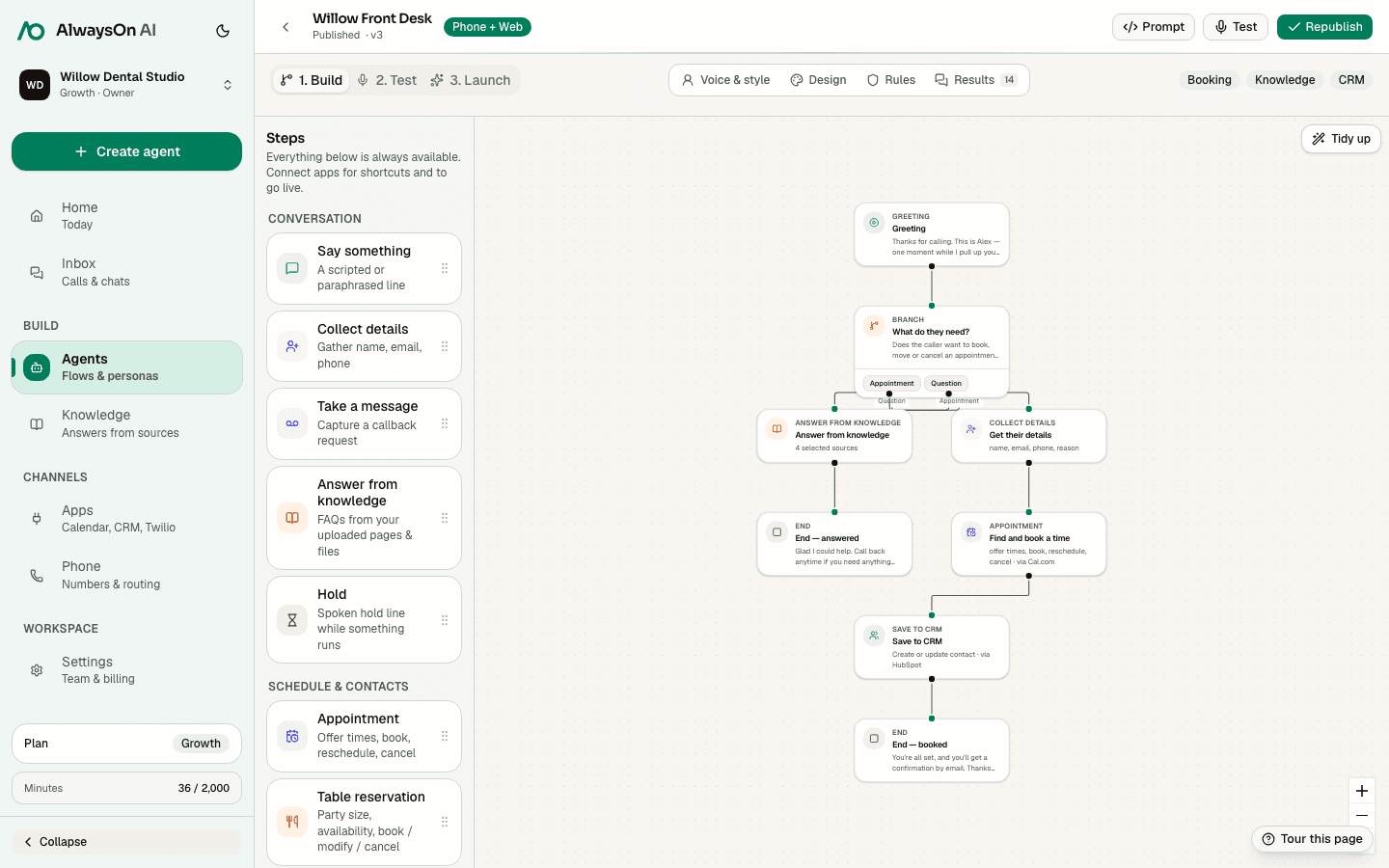This screenshot has width=1389, height=868.
Task: Open Phone numbers and routing
Action: (126, 575)
